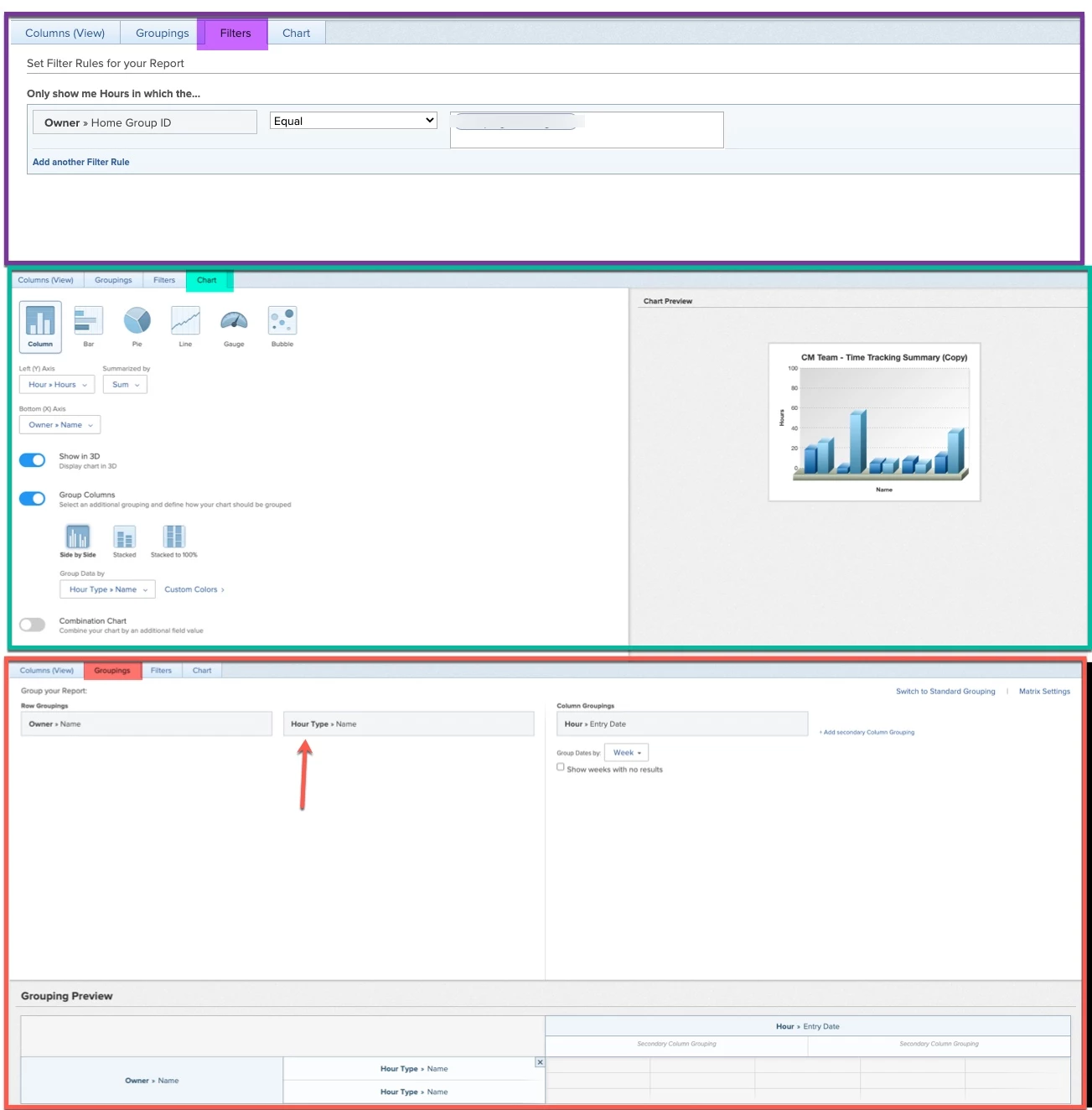The width and height of the screenshot is (1092, 1110).
Task: Click the chart preview thumbnail image
Action: click(874, 422)
